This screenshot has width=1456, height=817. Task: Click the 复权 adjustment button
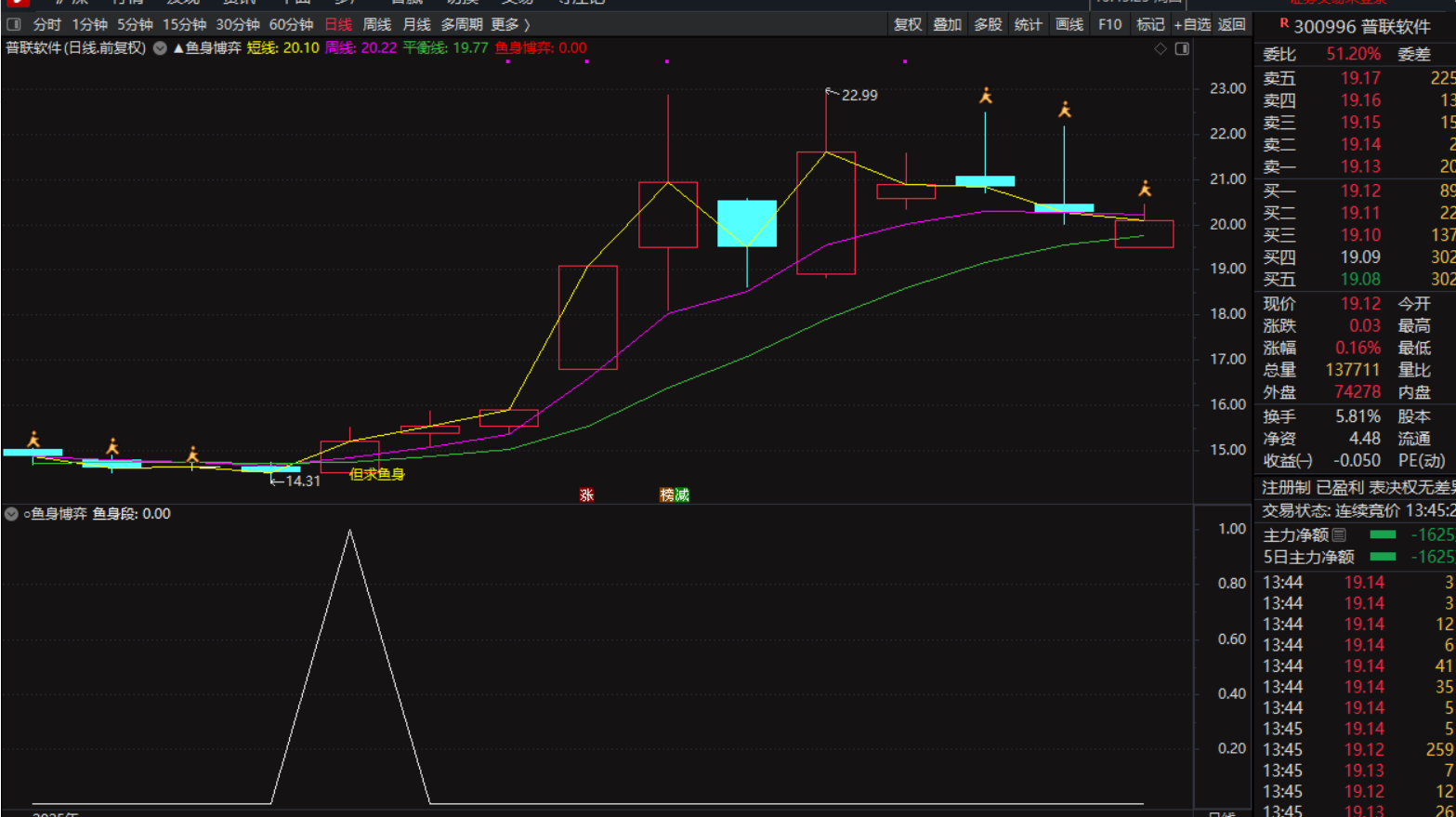tap(907, 24)
